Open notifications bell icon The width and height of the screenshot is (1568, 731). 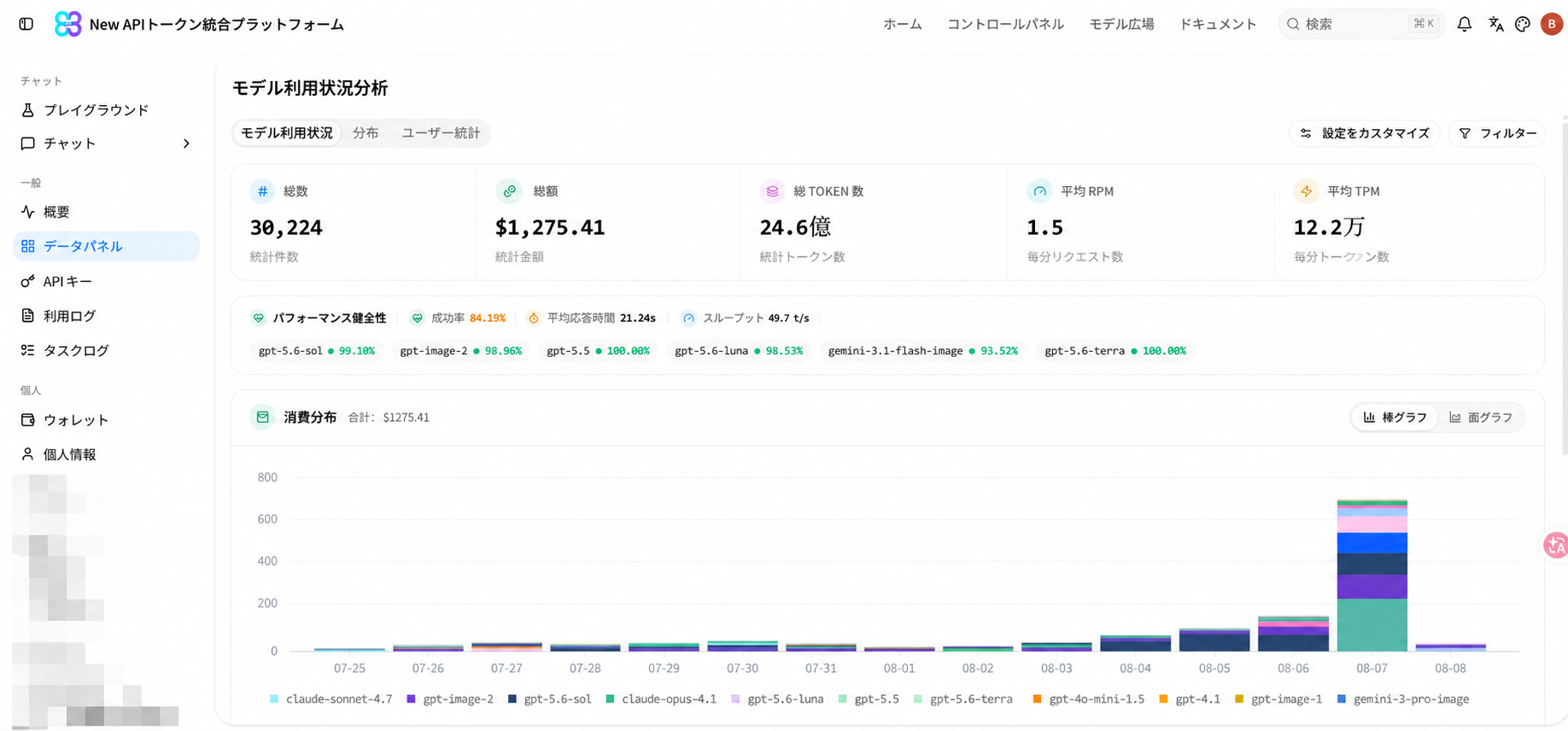(x=1465, y=24)
